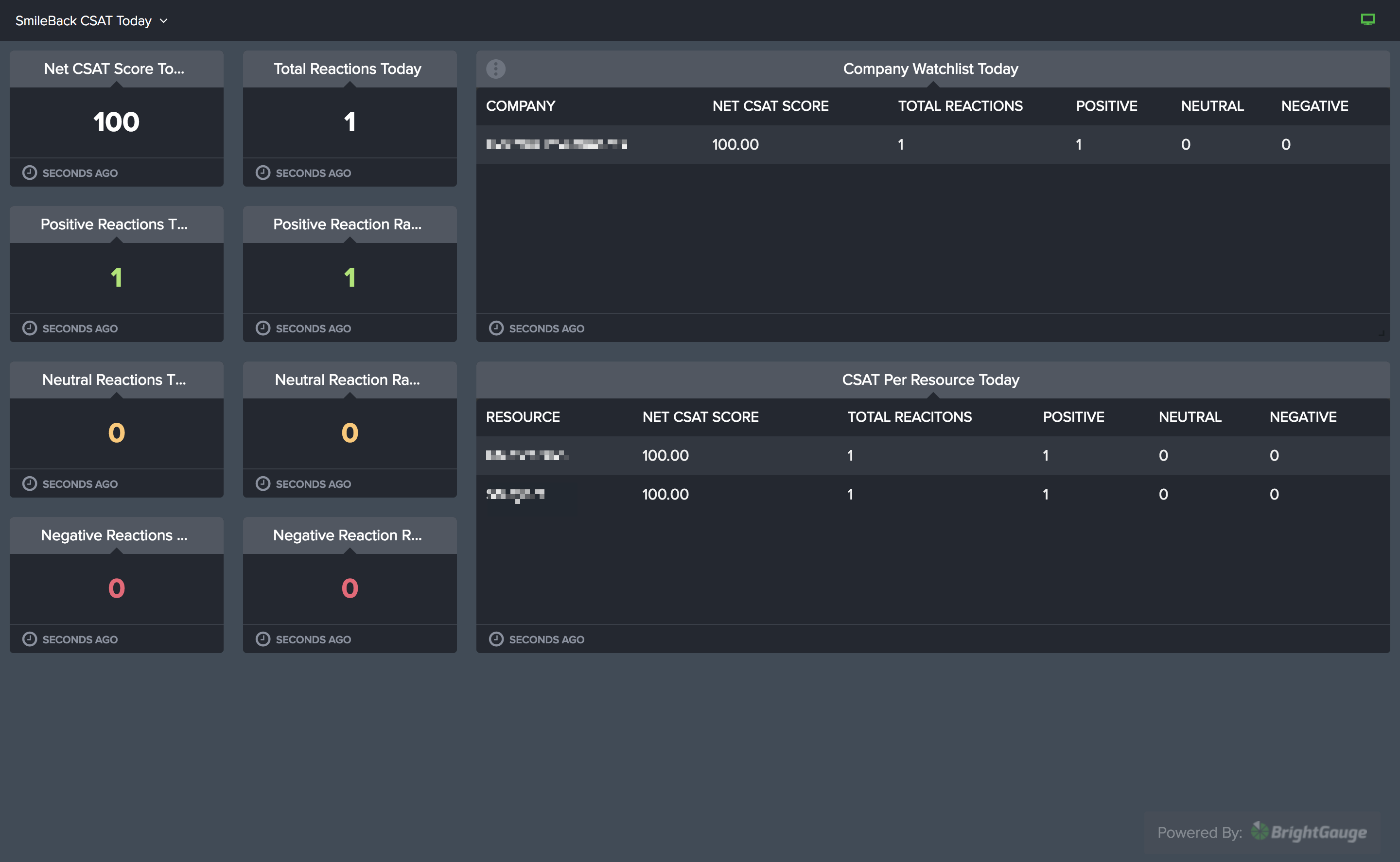This screenshot has height=862, width=1400.
Task: Click the red Negative Reactions value
Action: pos(116,589)
